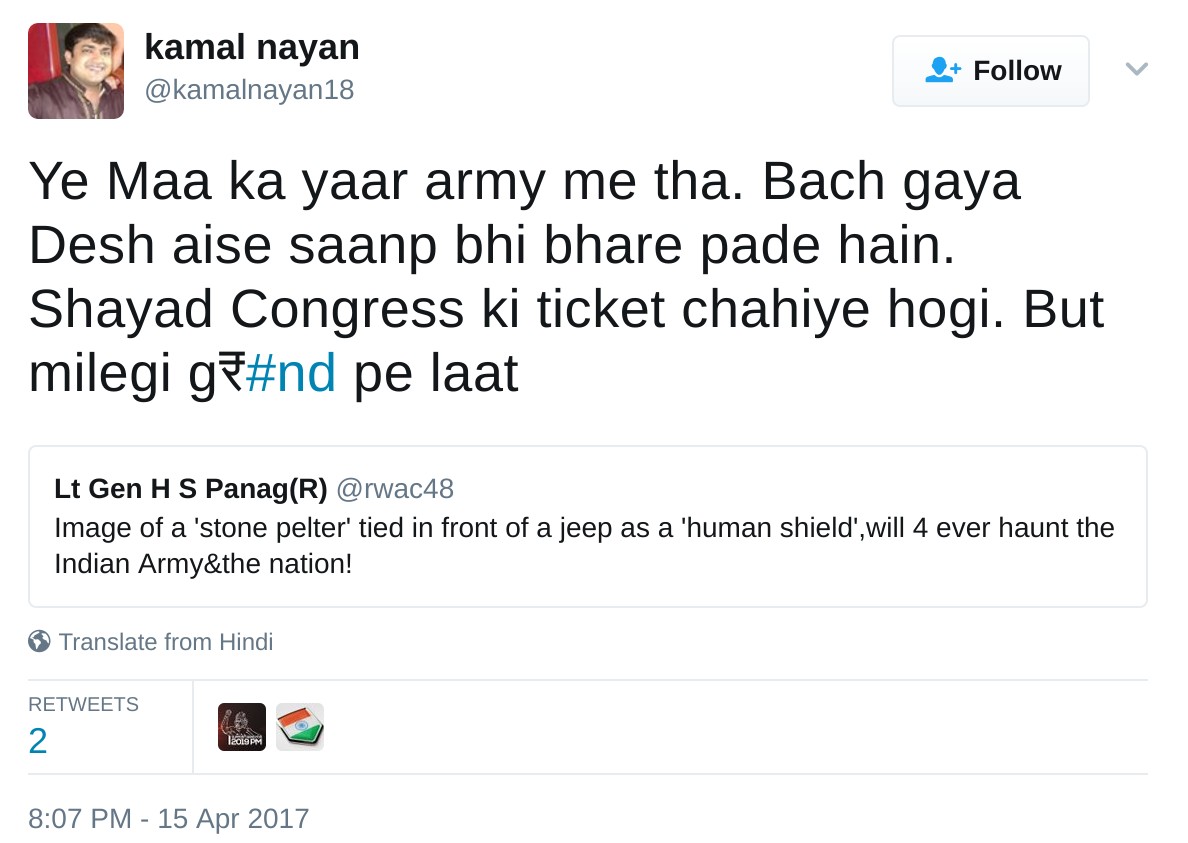Viewport: 1188px width, 843px height.
Task: Follow the kamal nayan account
Action: point(990,71)
